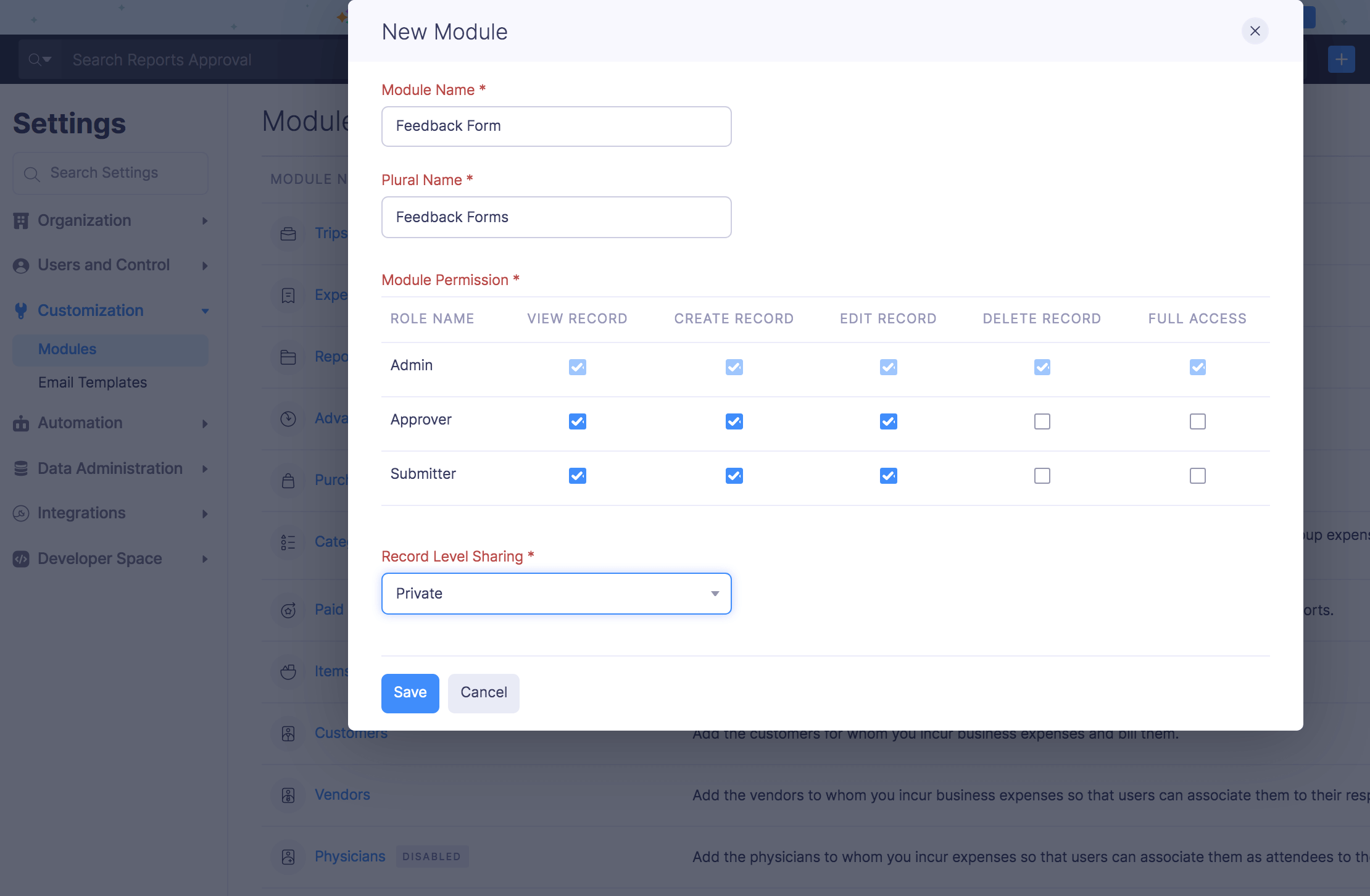Open Email Templates in sidebar

pyautogui.click(x=93, y=383)
